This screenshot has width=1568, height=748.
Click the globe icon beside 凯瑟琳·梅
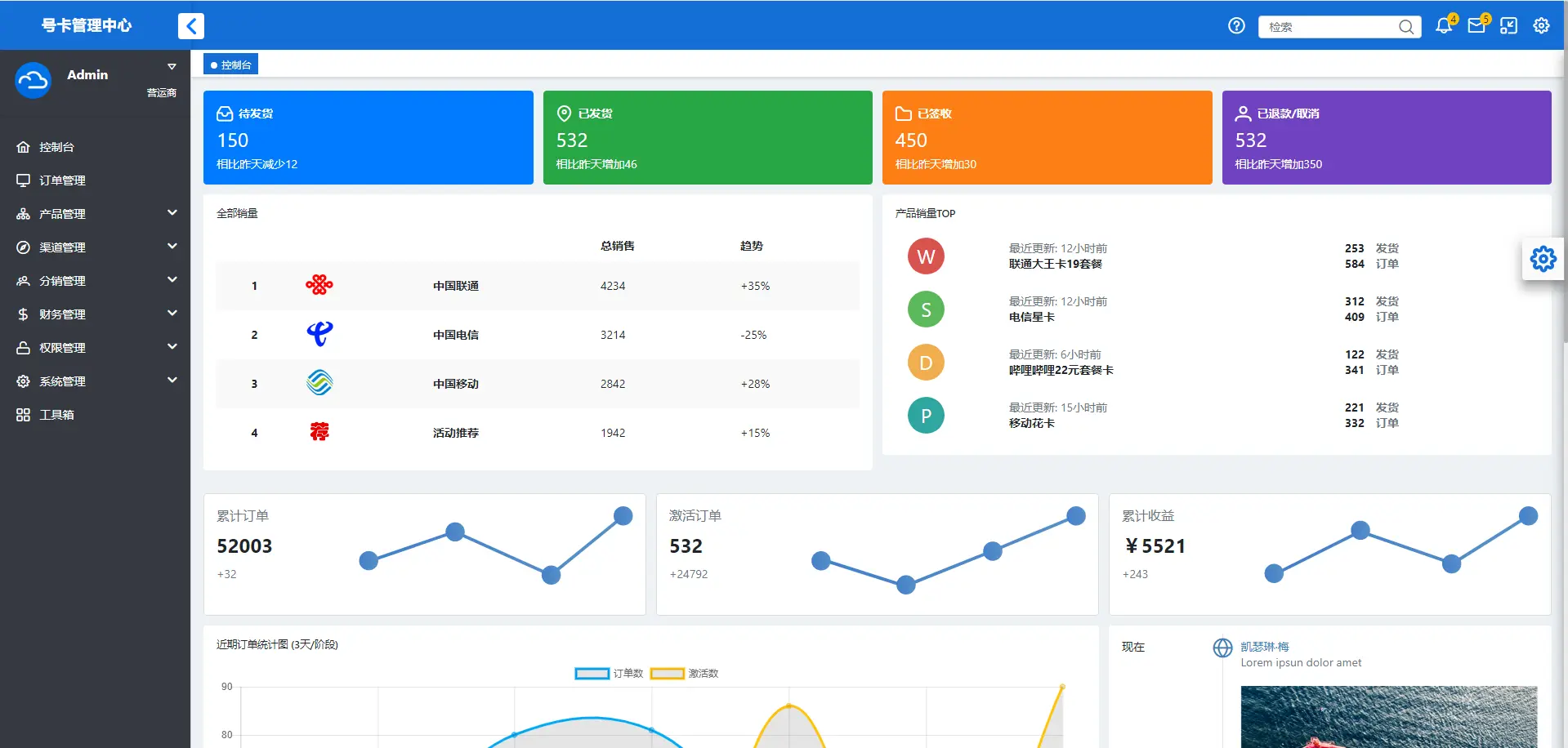pyautogui.click(x=1222, y=648)
